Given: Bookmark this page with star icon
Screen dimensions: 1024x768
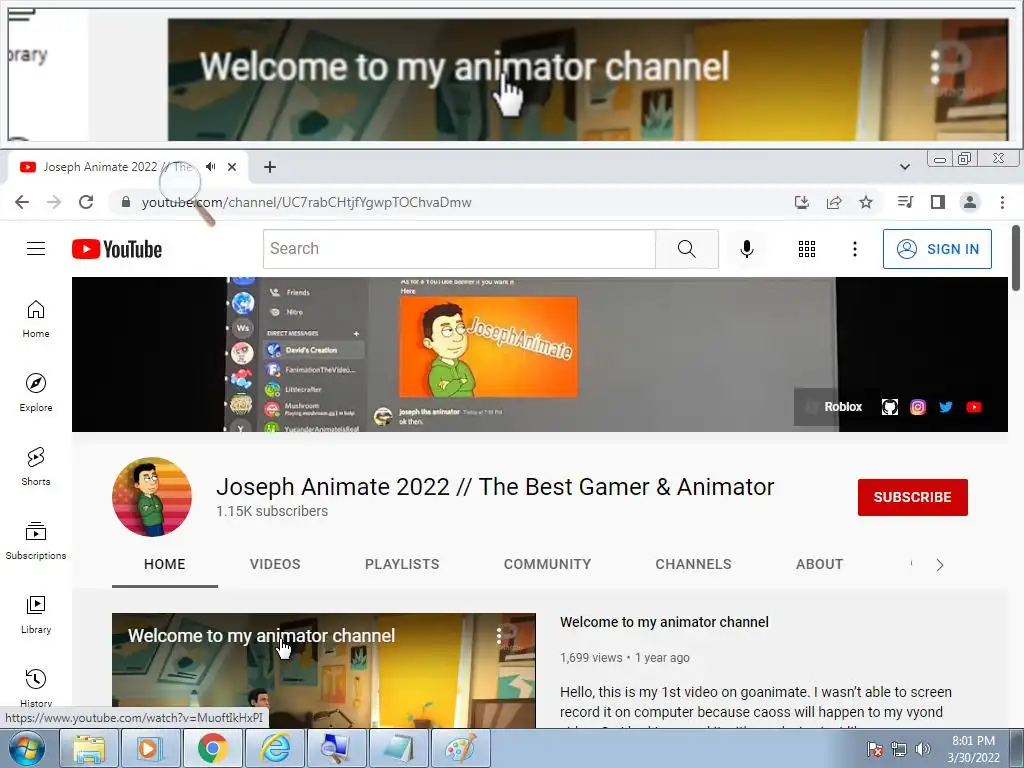Looking at the screenshot, I should point(866,202).
